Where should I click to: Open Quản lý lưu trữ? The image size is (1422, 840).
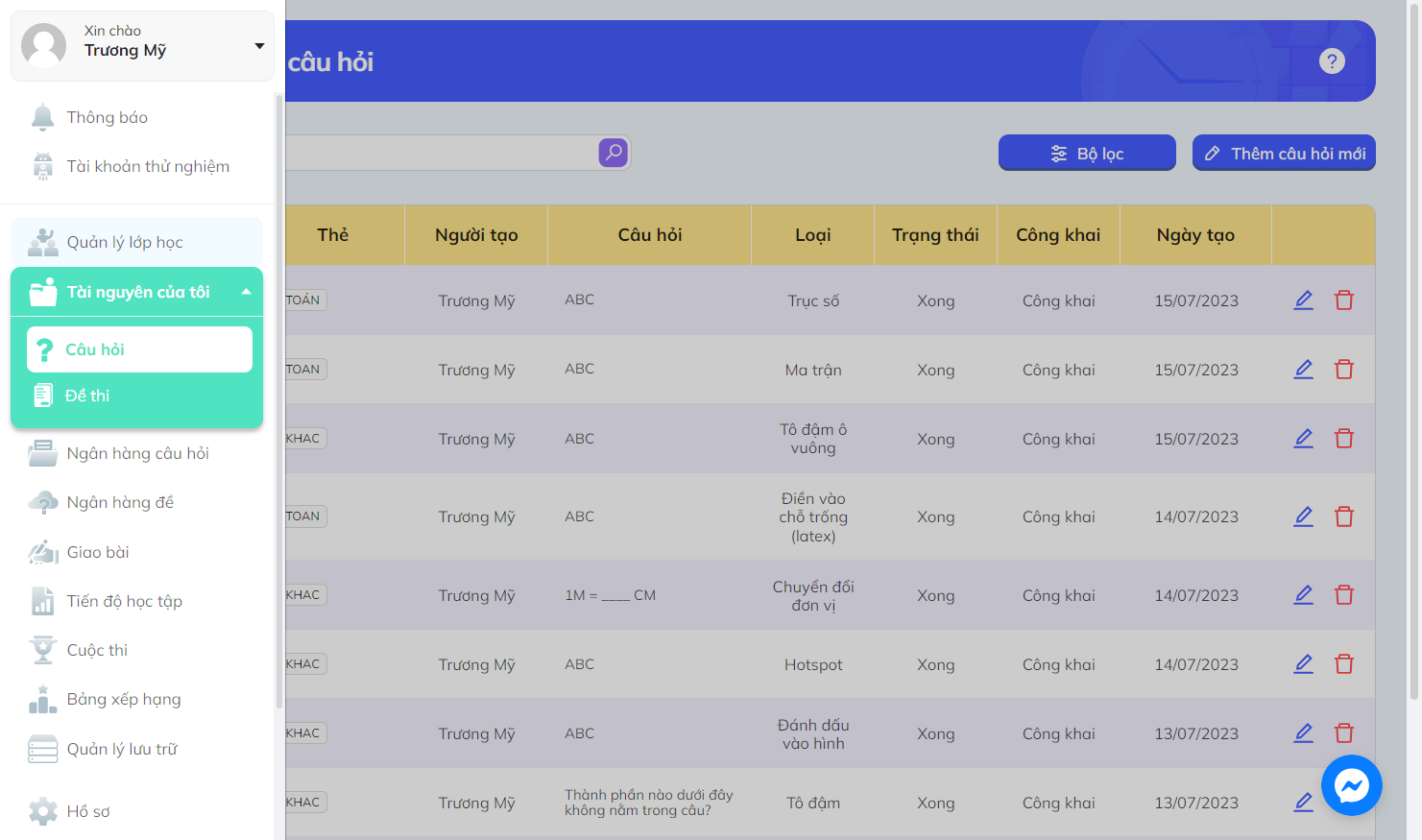click(136, 749)
